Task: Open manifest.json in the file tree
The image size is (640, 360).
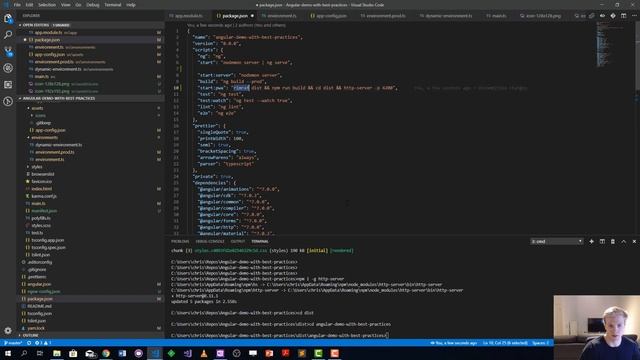Action: (44, 211)
